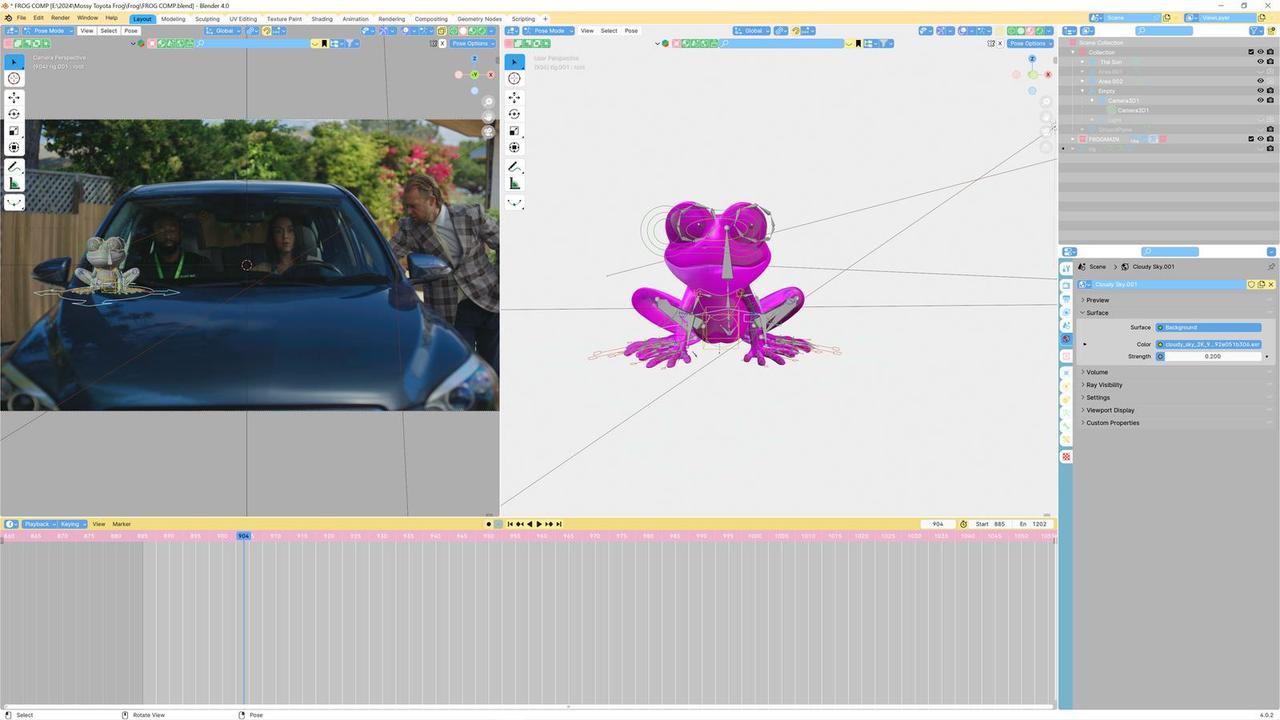1280x720 pixels.
Task: Select the Move tool in the left viewport
Action: [x=14, y=98]
